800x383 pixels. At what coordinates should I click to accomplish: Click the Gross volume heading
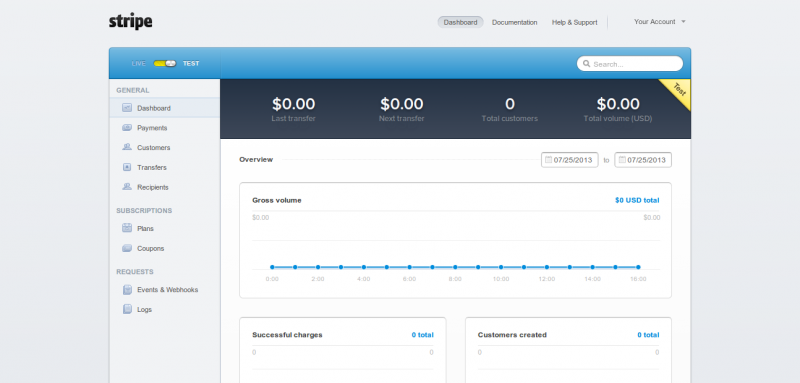click(x=277, y=200)
